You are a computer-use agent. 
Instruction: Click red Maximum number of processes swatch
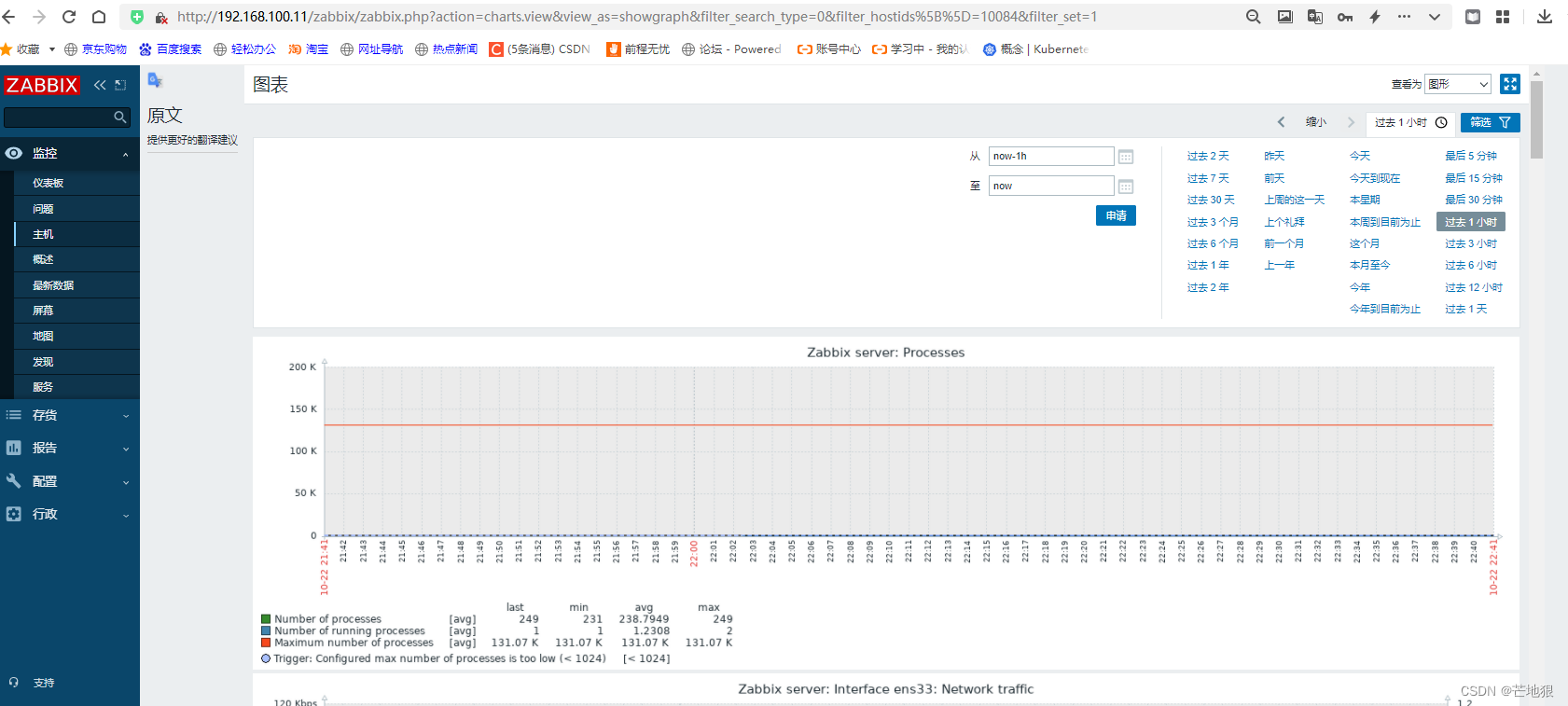pos(266,643)
